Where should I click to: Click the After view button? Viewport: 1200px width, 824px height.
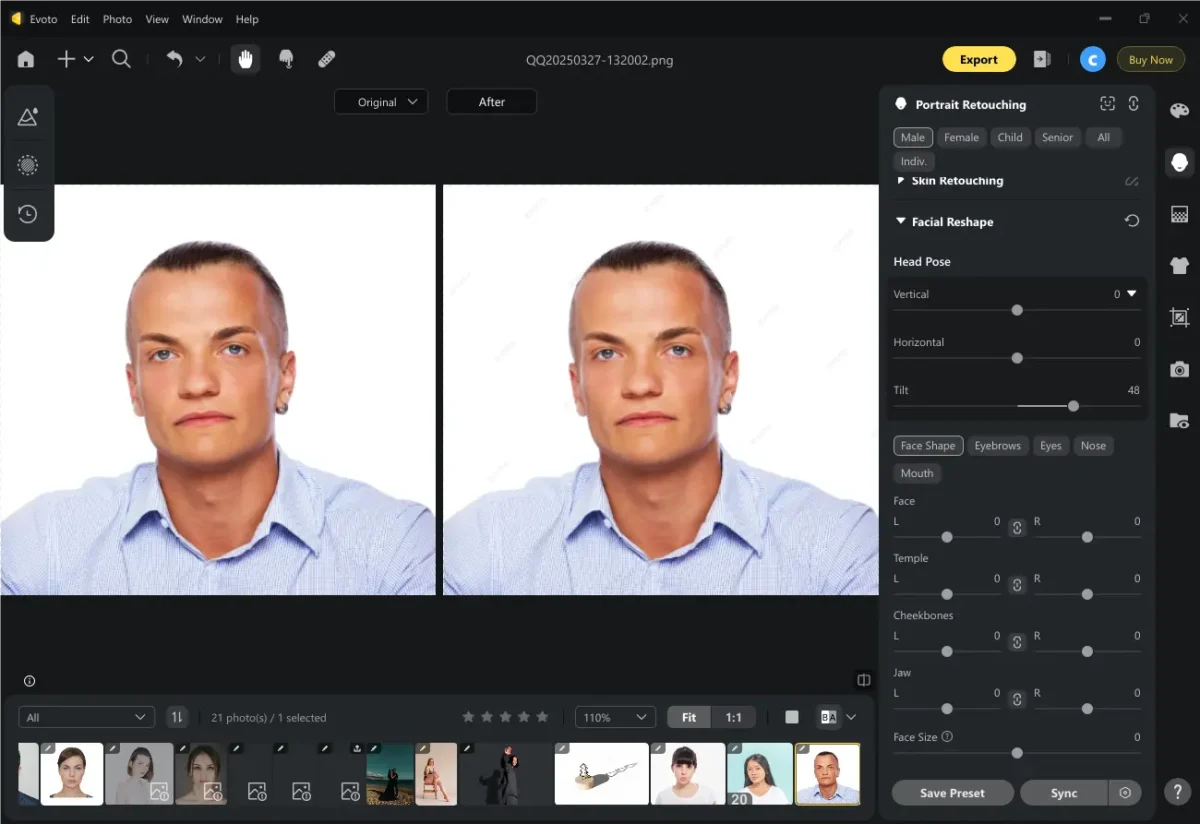point(492,102)
